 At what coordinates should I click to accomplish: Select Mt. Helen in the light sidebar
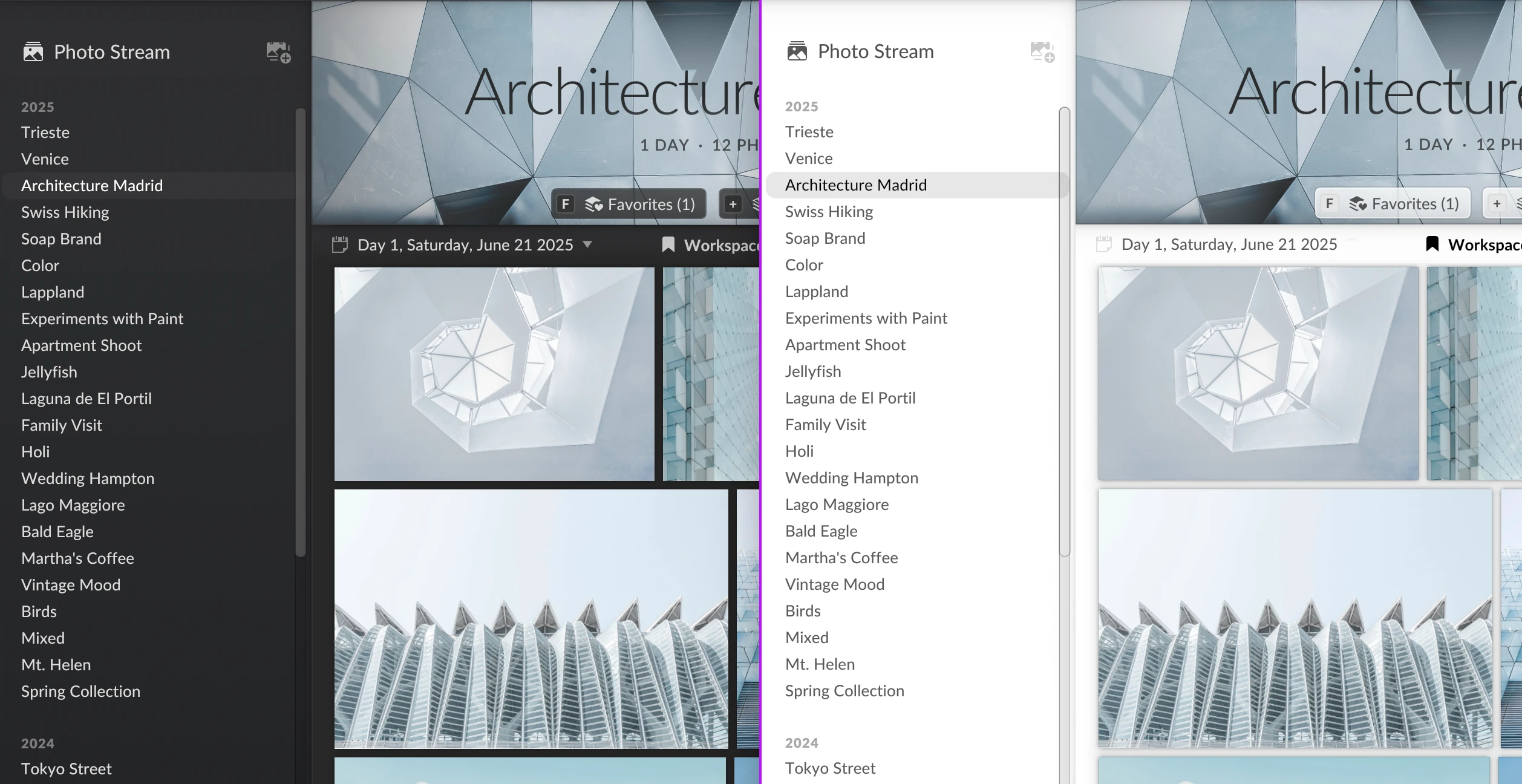(x=820, y=664)
